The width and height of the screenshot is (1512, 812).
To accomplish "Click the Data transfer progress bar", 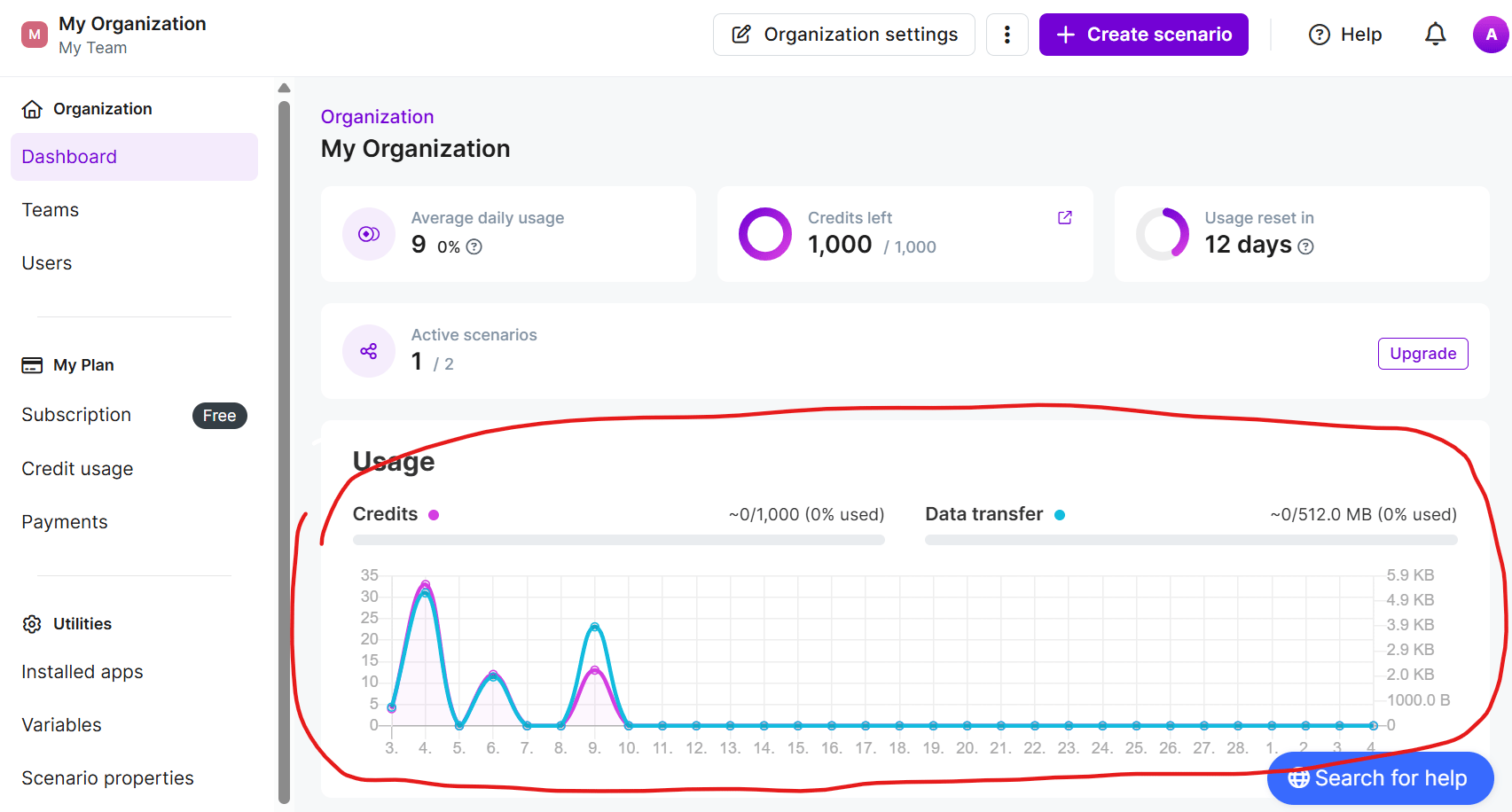I will (1191, 540).
